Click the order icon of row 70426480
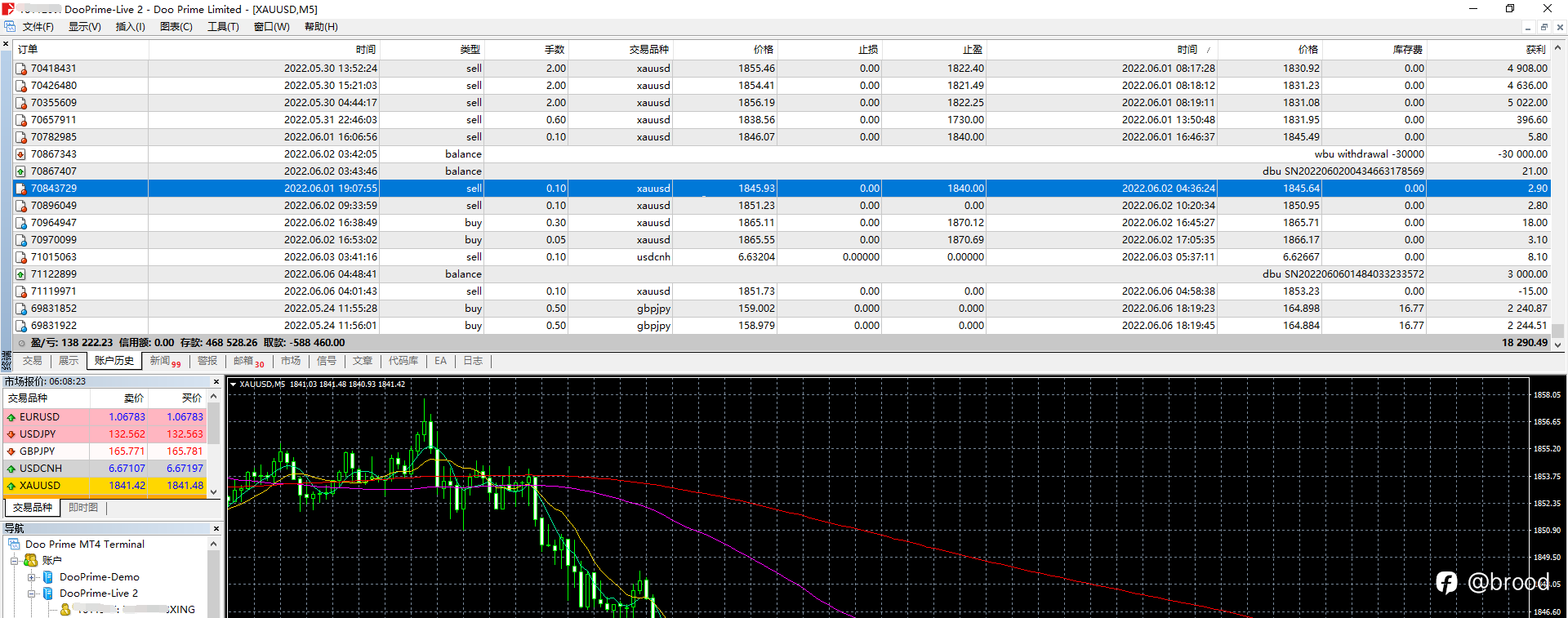This screenshot has width=1568, height=618. pyautogui.click(x=21, y=86)
